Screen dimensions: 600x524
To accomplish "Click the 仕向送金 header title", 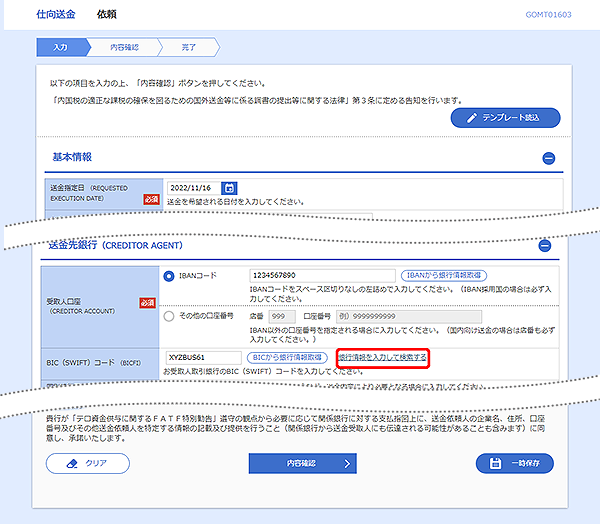I will point(56,15).
